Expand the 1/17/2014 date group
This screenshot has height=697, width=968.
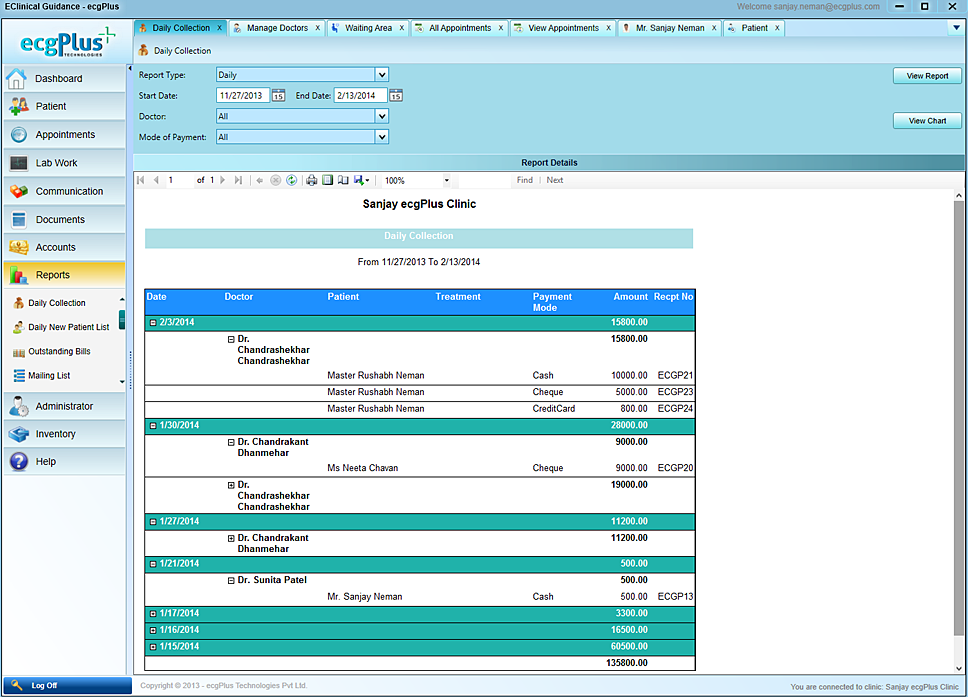tap(153, 614)
